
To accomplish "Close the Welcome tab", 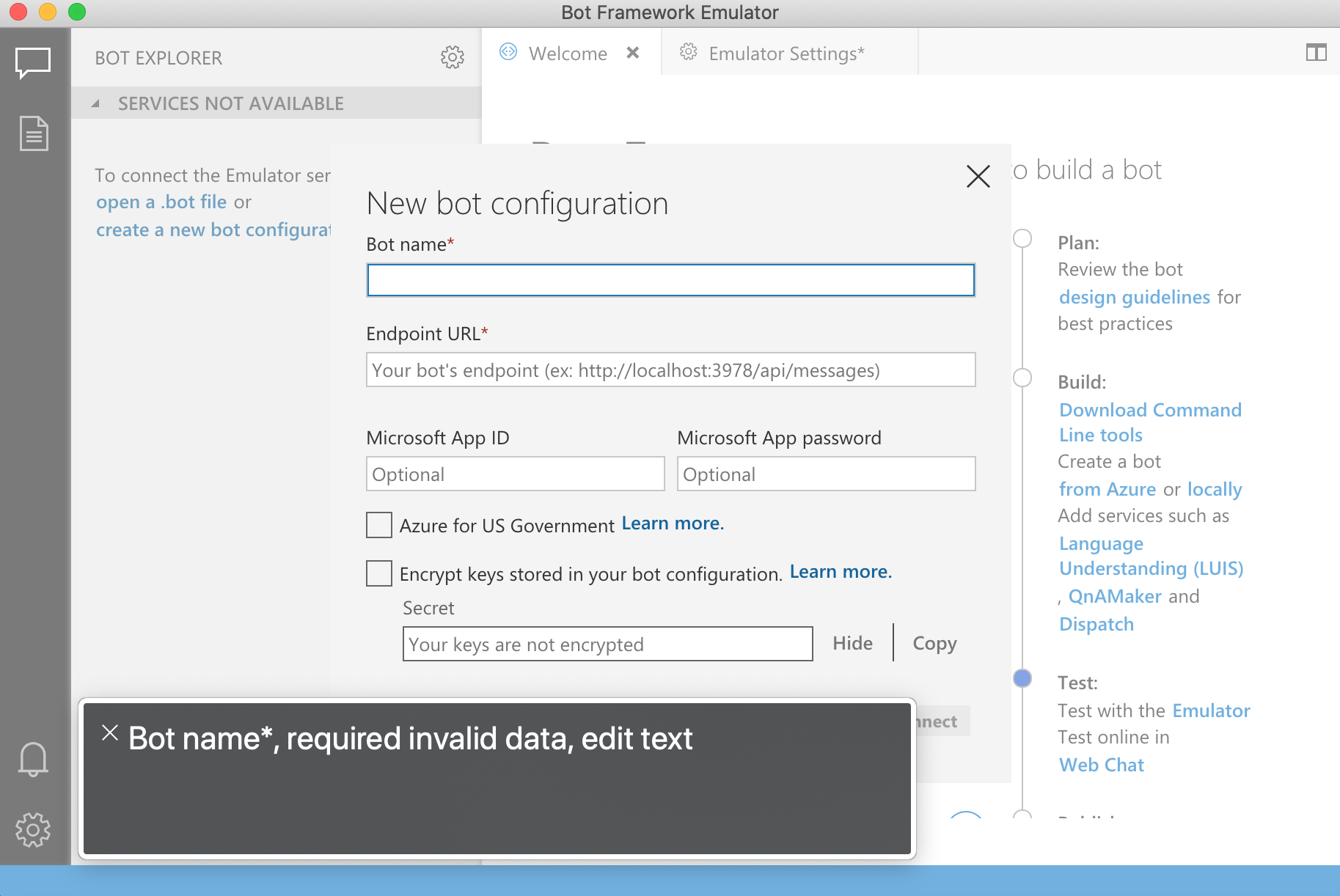I will coord(633,53).
